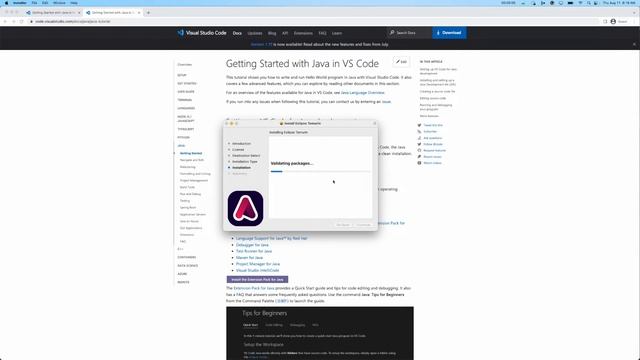Select Introduction step in installer
The width and height of the screenshot is (640, 360).
tap(241, 144)
